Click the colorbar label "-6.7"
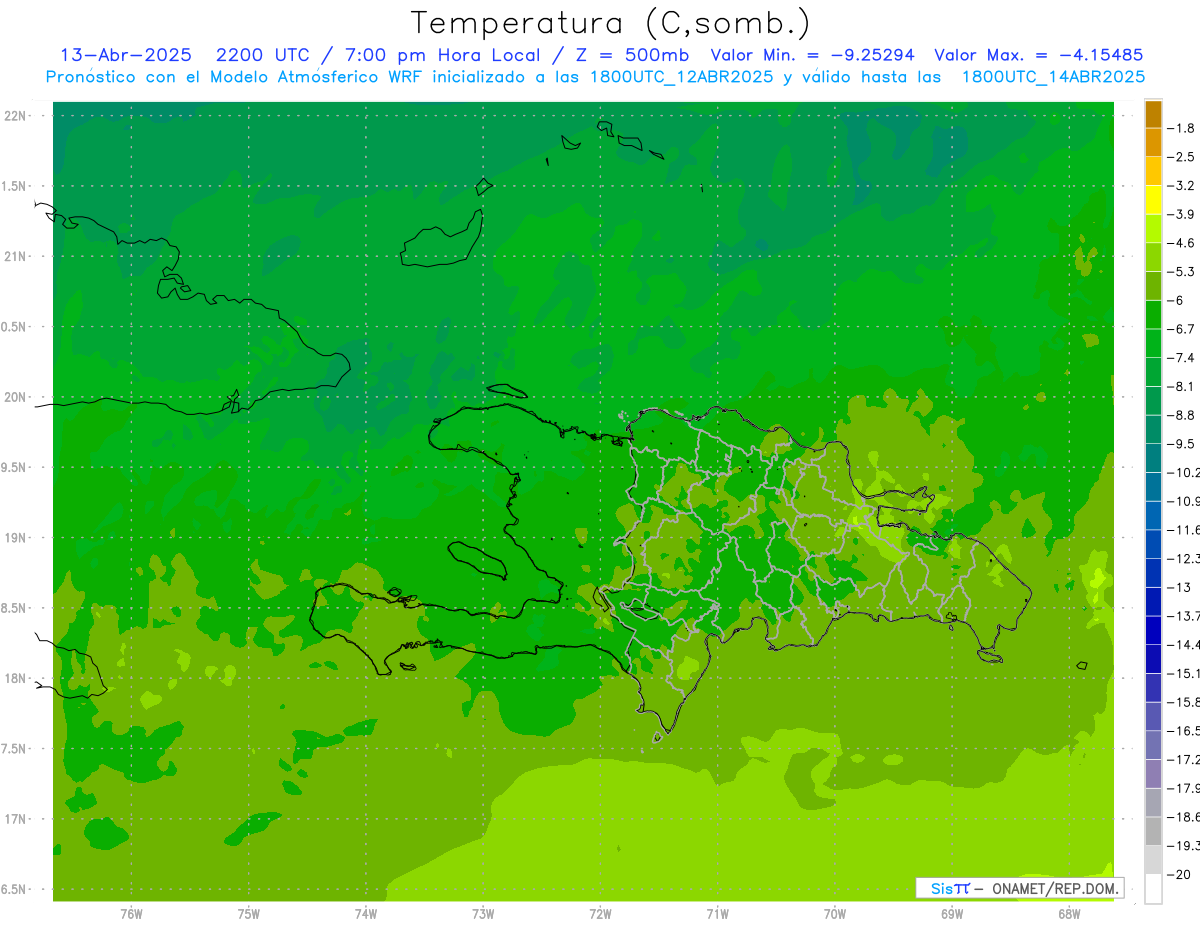The height and width of the screenshot is (927, 1200). 1182,329
